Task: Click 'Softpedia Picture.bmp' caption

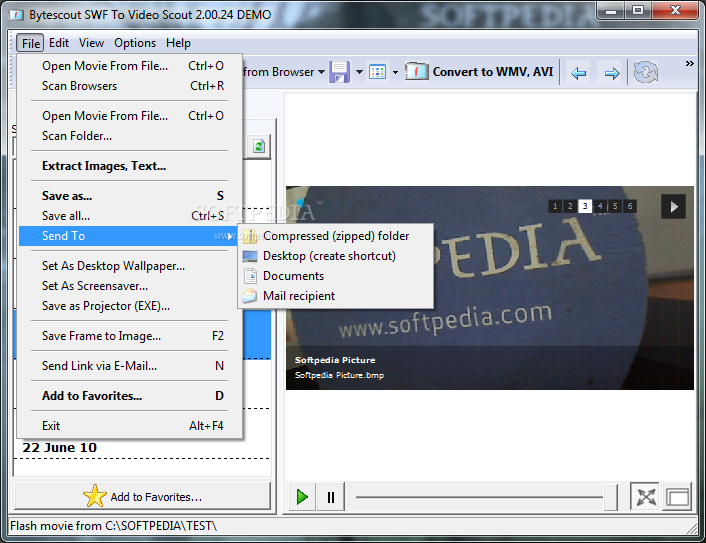Action: click(339, 375)
